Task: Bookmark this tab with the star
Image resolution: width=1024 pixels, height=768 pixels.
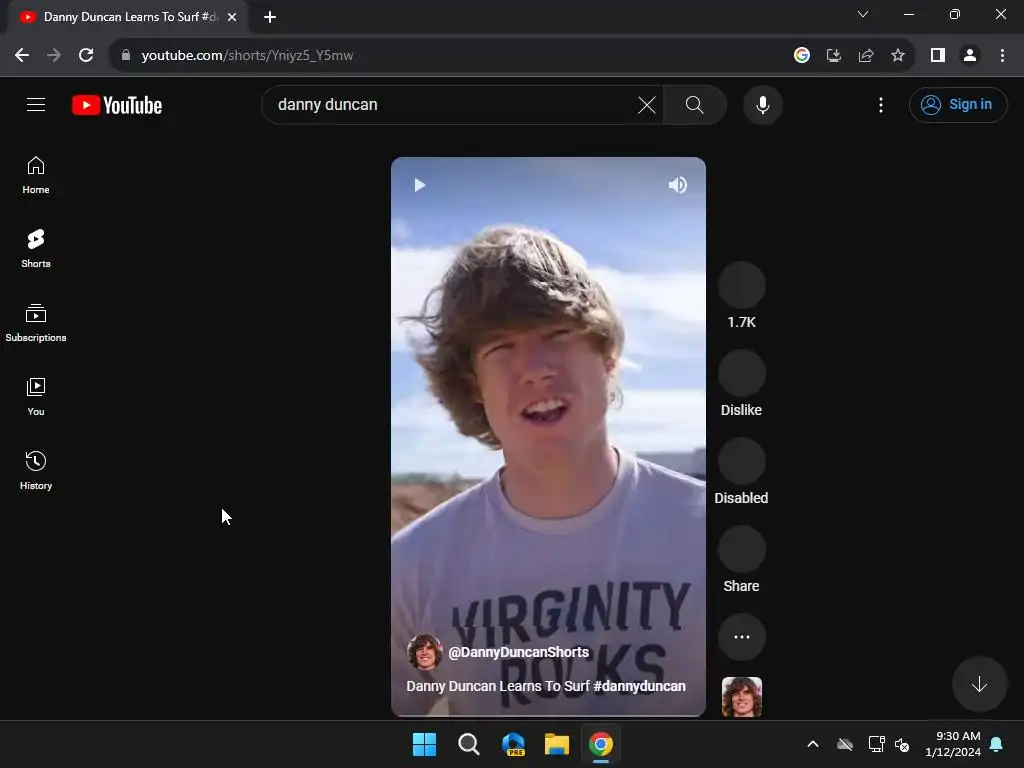Action: 898,56
